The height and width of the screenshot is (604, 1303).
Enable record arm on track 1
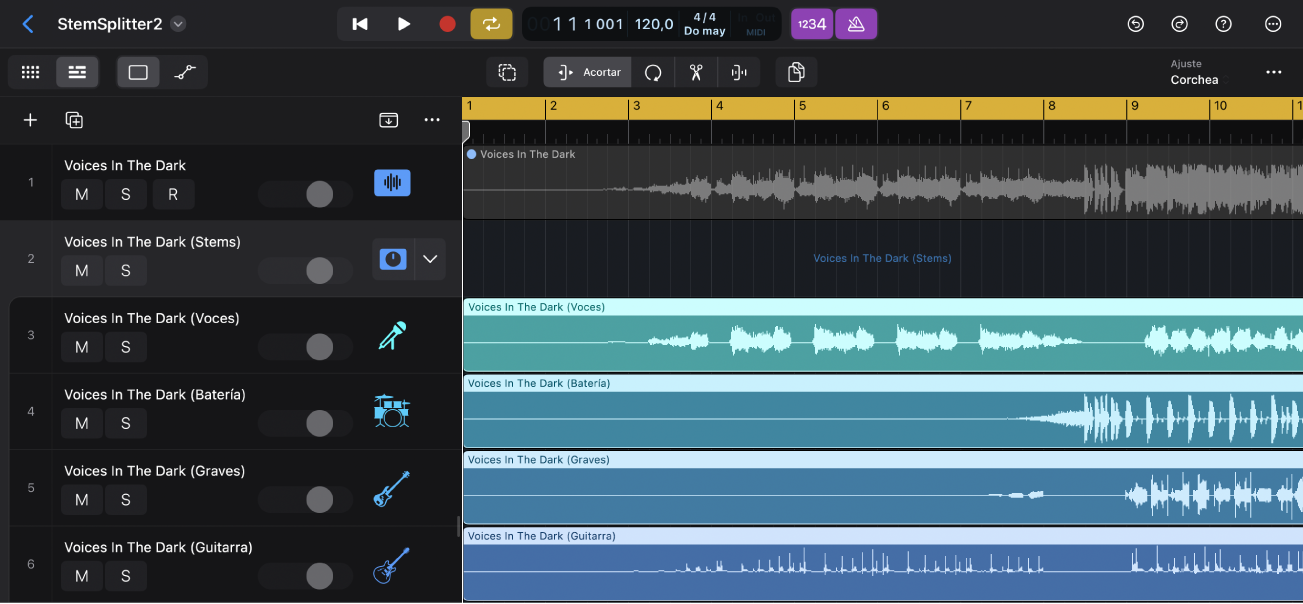click(173, 194)
